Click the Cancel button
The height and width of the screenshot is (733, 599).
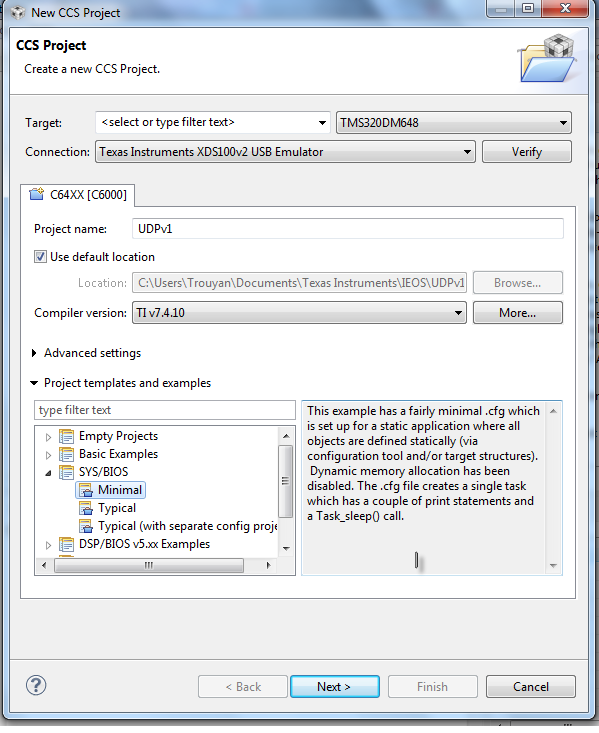[531, 687]
